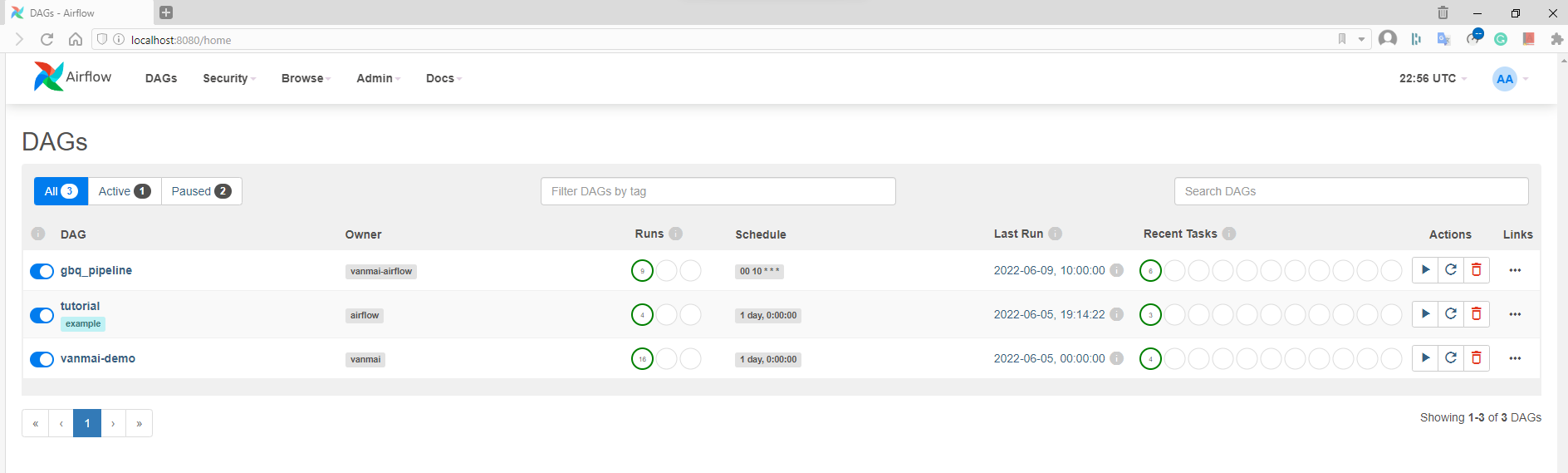Filter by the example tag
Viewport: 1568px width, 473px height.
83,324
